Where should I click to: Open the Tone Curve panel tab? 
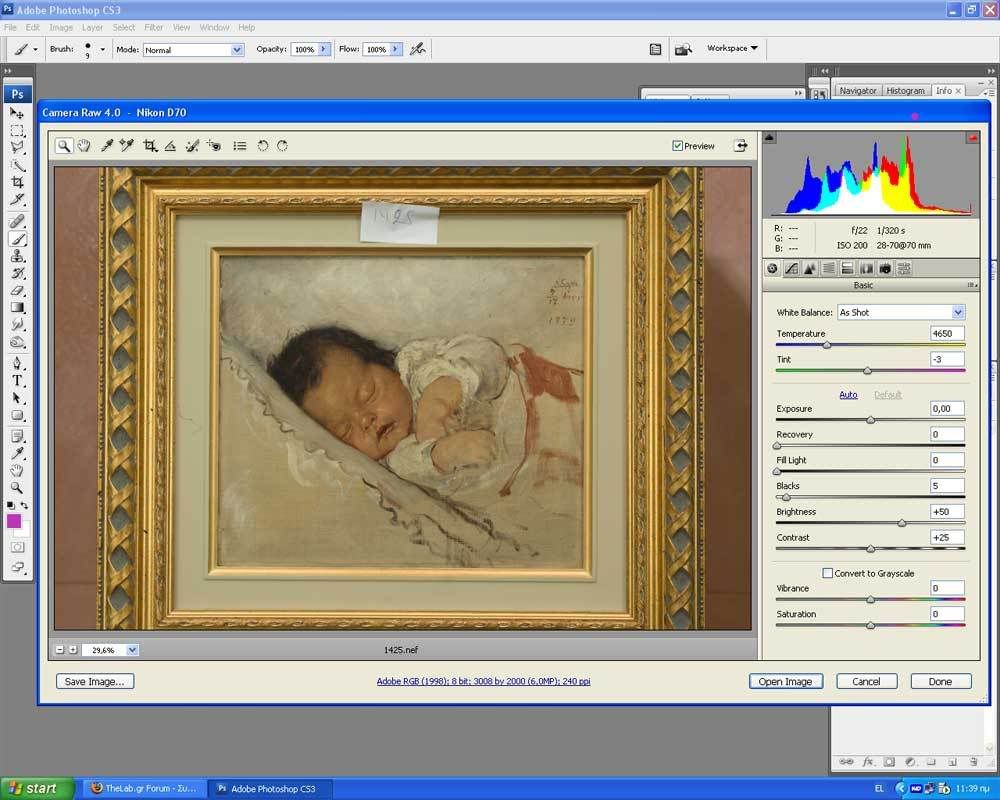click(x=791, y=268)
